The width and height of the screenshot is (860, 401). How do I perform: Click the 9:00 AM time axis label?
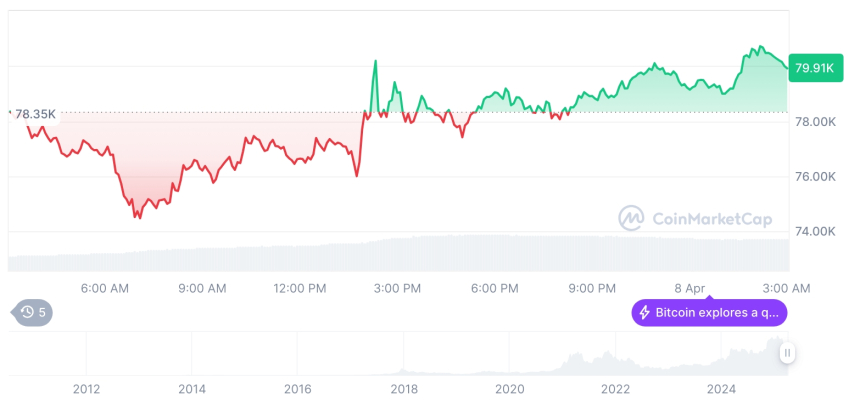[202, 289]
